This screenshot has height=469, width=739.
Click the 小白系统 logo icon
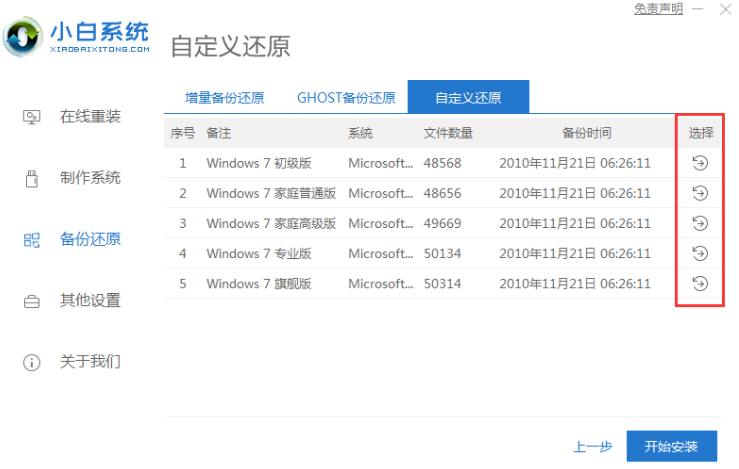coord(22,37)
